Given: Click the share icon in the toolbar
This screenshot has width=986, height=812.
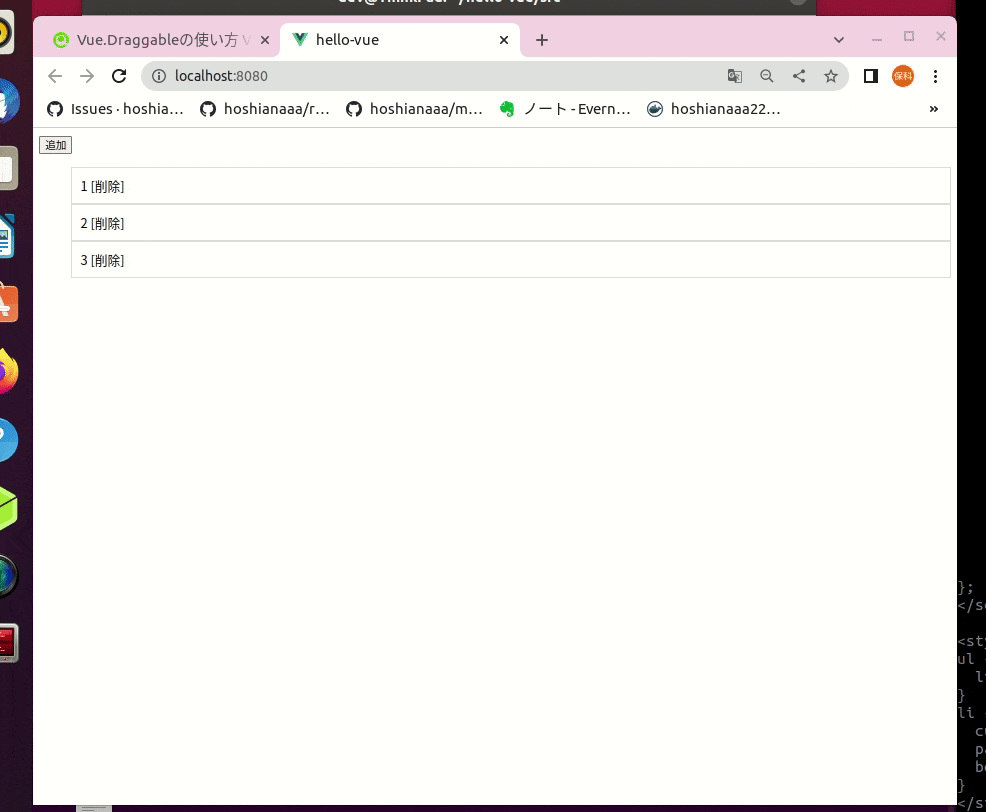Looking at the screenshot, I should click(799, 75).
